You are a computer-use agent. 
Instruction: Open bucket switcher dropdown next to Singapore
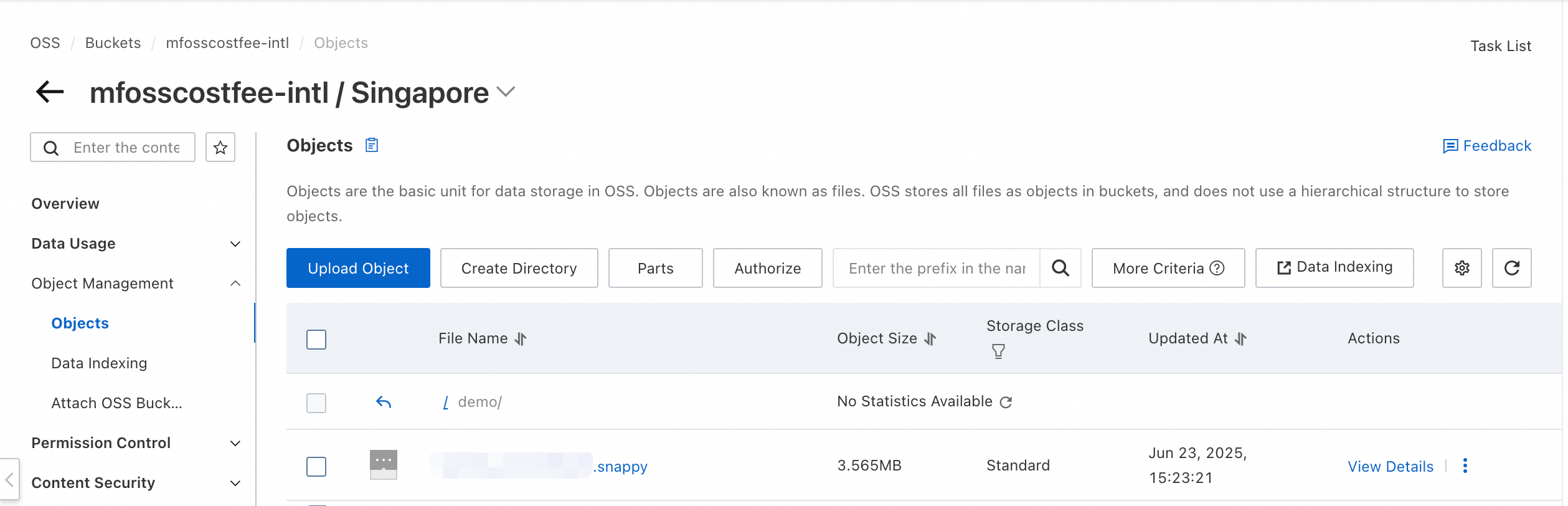point(506,92)
